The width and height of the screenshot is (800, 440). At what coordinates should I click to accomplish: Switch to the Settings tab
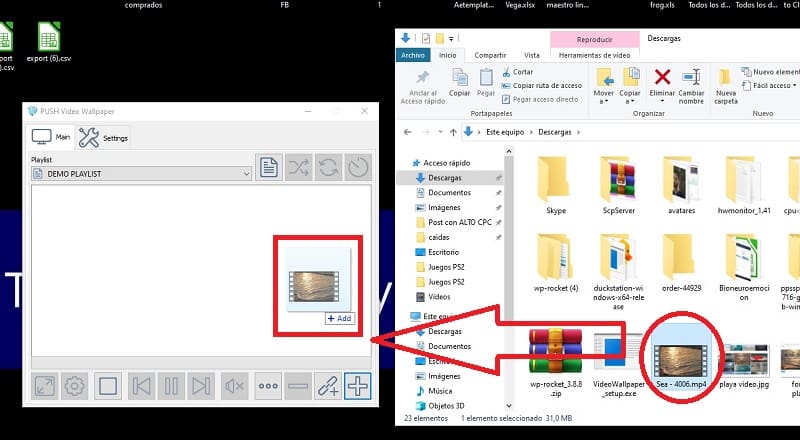(104, 138)
